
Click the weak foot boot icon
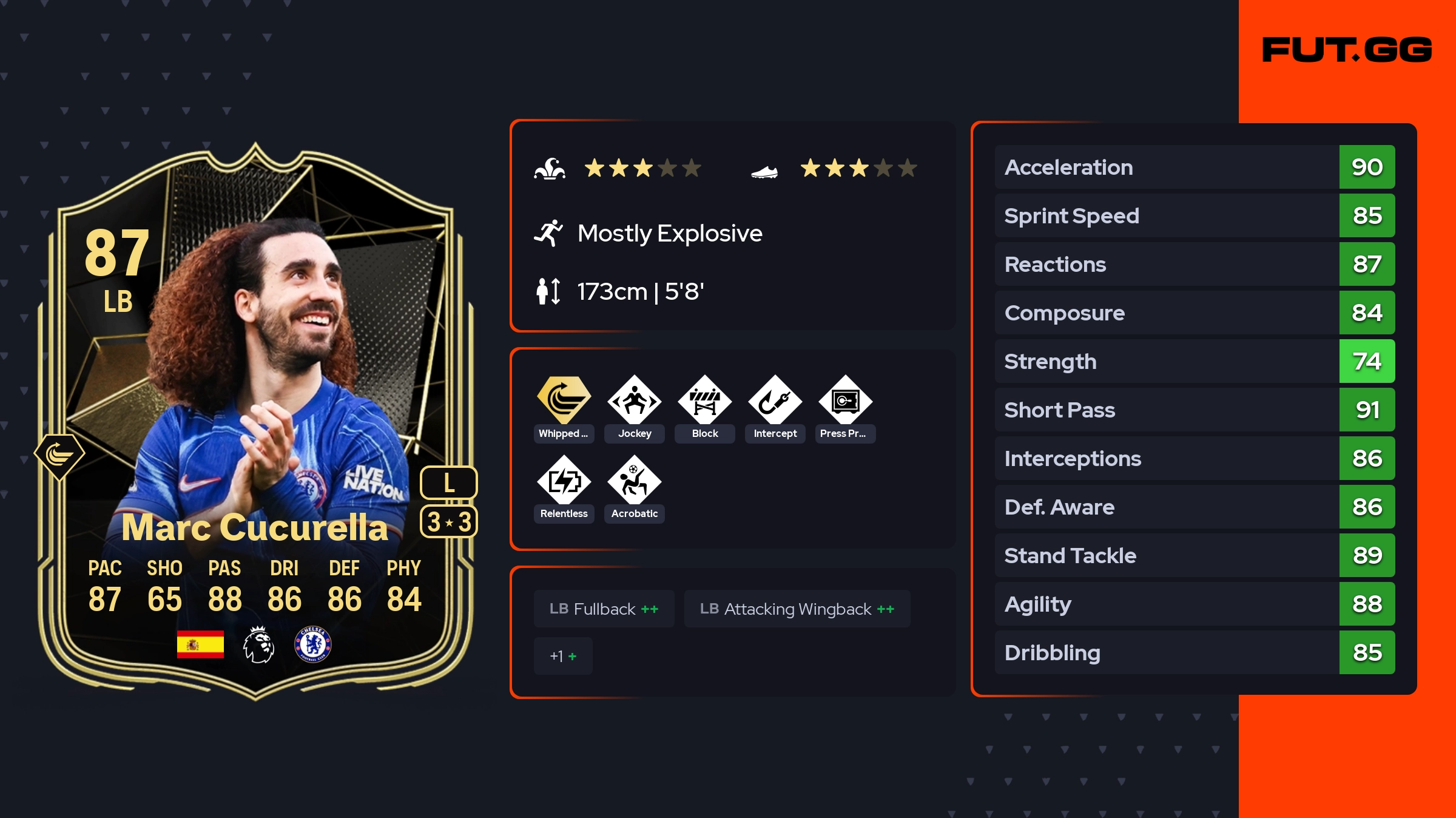pyautogui.click(x=764, y=172)
